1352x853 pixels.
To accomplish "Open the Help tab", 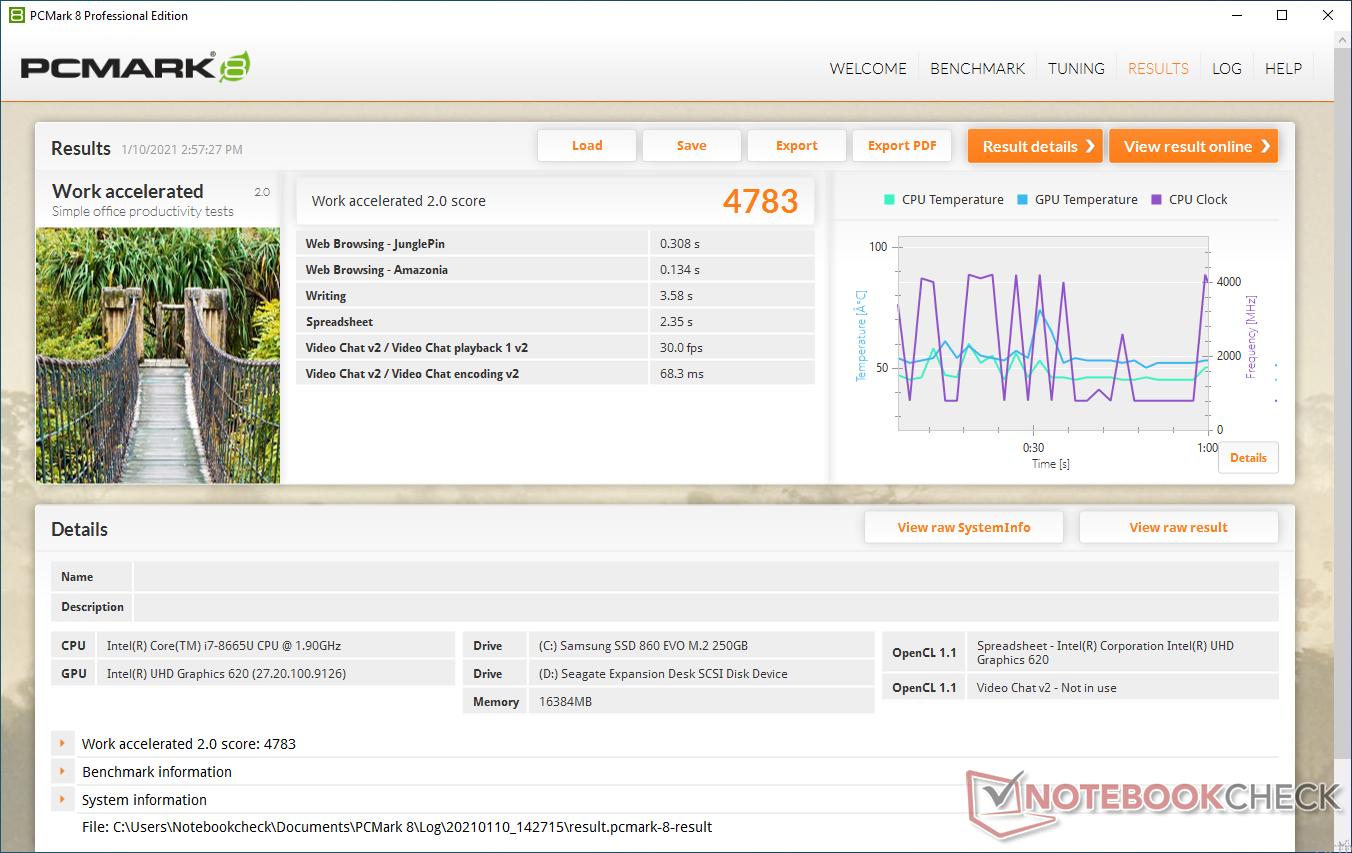I will (x=1283, y=69).
